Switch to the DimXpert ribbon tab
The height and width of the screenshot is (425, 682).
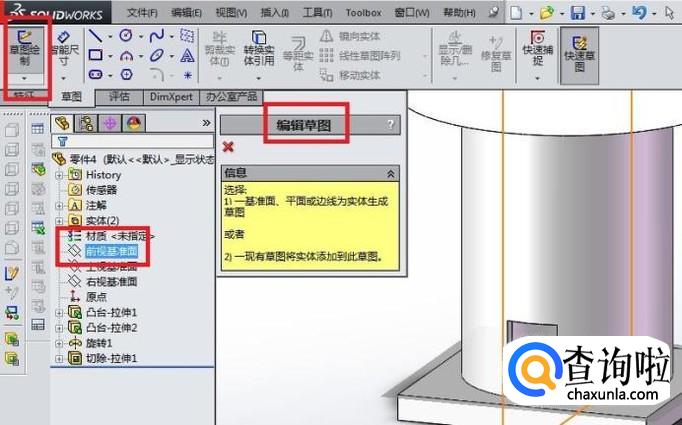[x=171, y=97]
